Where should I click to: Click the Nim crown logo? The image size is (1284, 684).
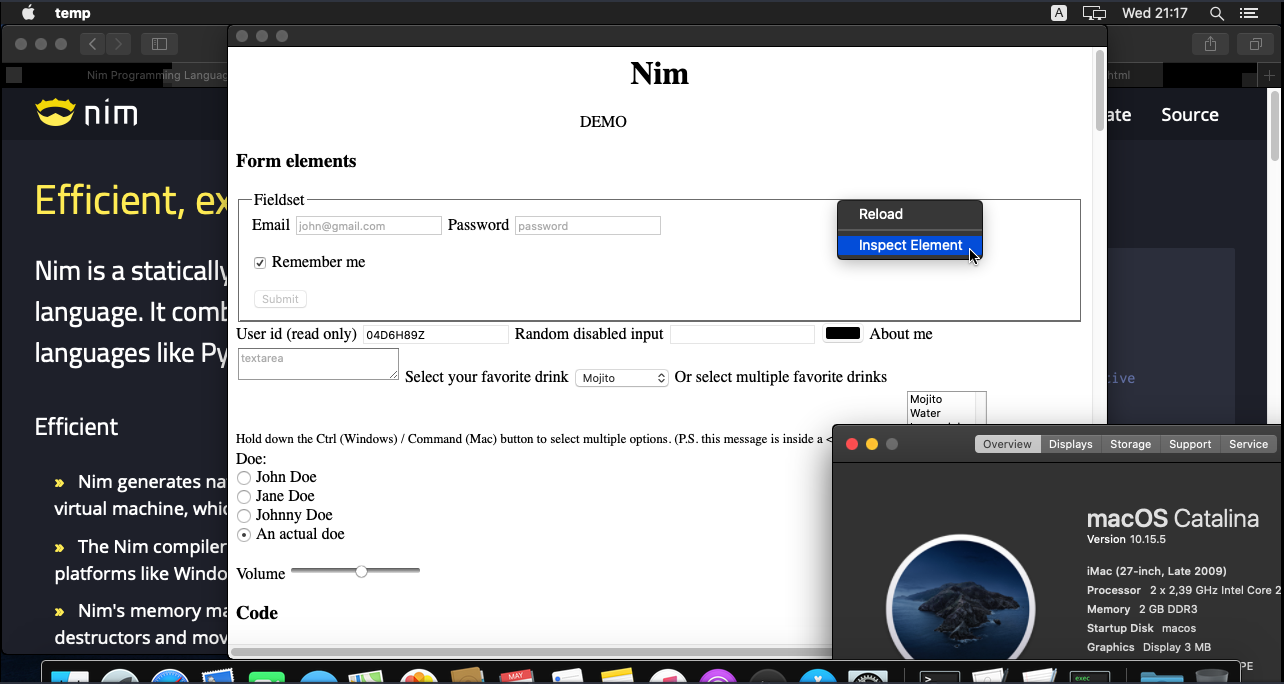(x=55, y=113)
